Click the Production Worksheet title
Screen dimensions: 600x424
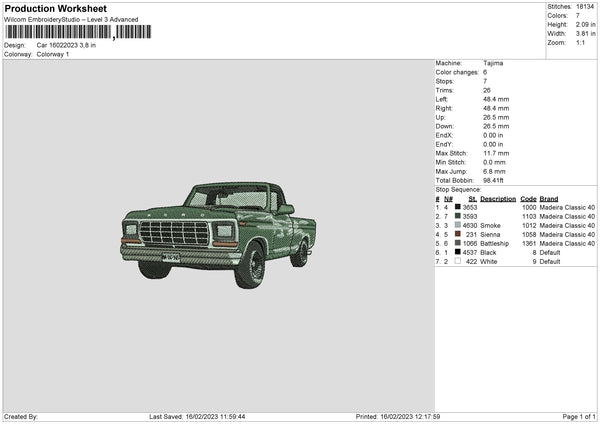[x=56, y=9]
